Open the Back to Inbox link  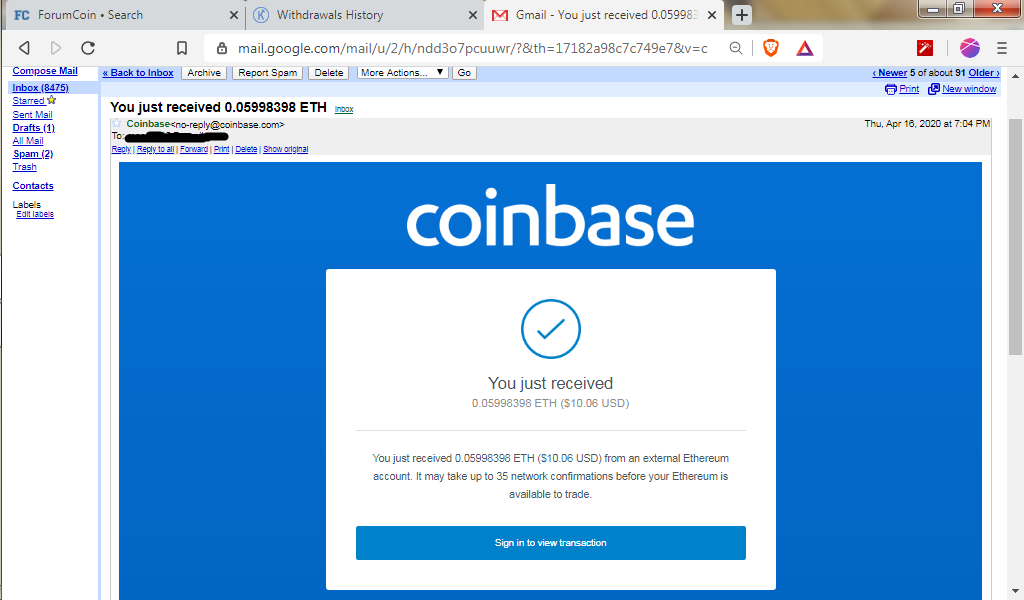(138, 72)
